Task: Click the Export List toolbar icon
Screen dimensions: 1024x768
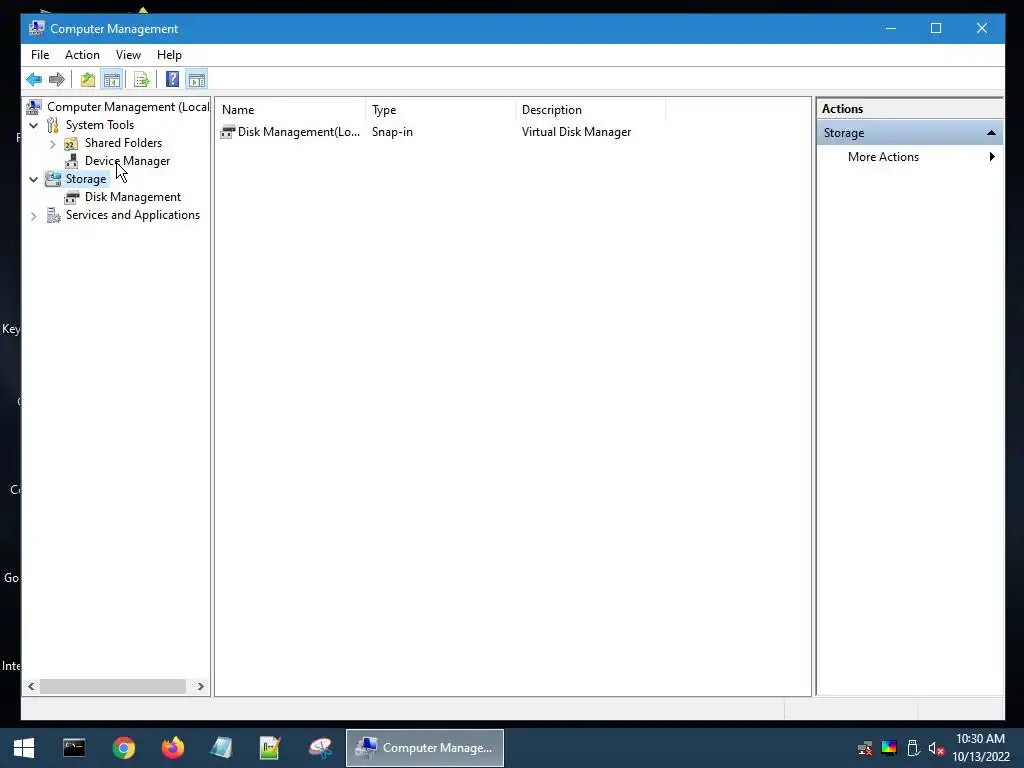Action: click(x=142, y=80)
